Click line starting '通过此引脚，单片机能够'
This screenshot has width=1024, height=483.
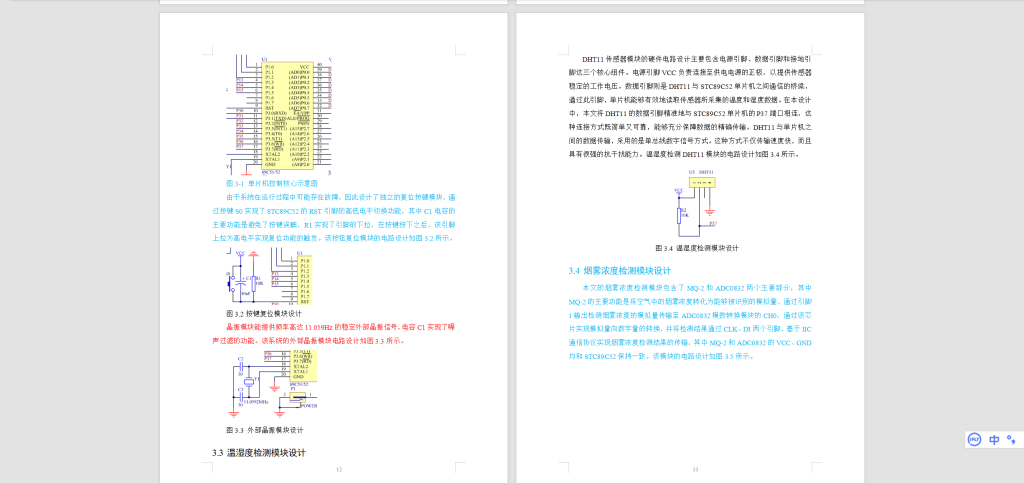point(690,100)
